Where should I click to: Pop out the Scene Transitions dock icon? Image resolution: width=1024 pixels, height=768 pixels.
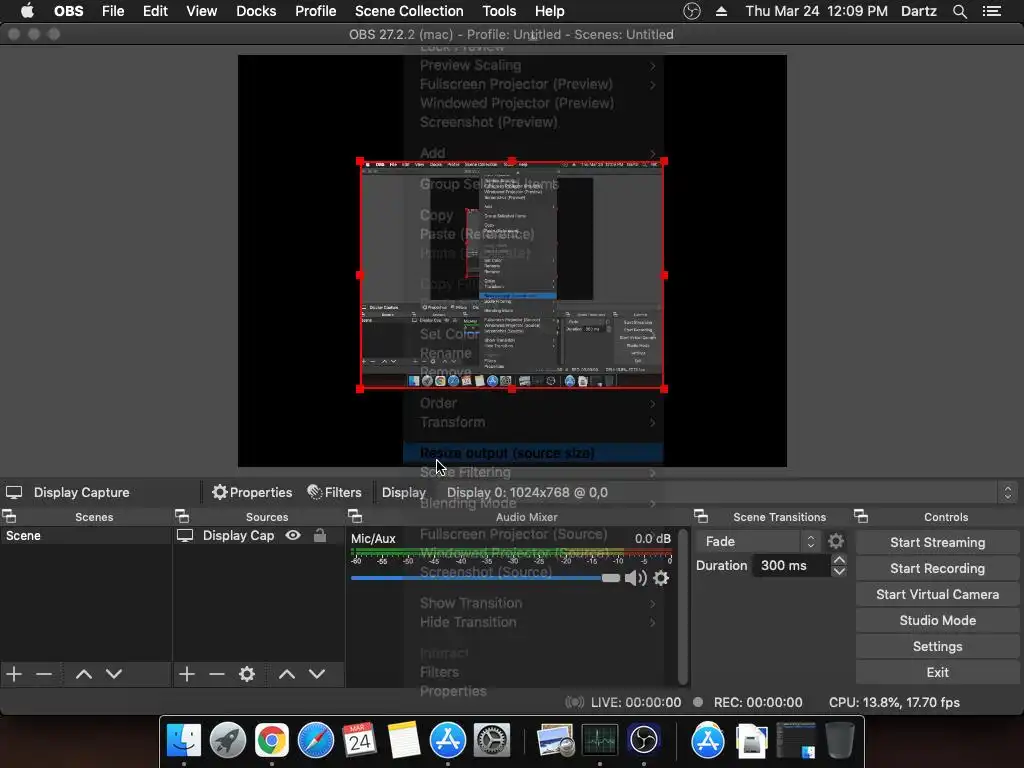(701, 517)
